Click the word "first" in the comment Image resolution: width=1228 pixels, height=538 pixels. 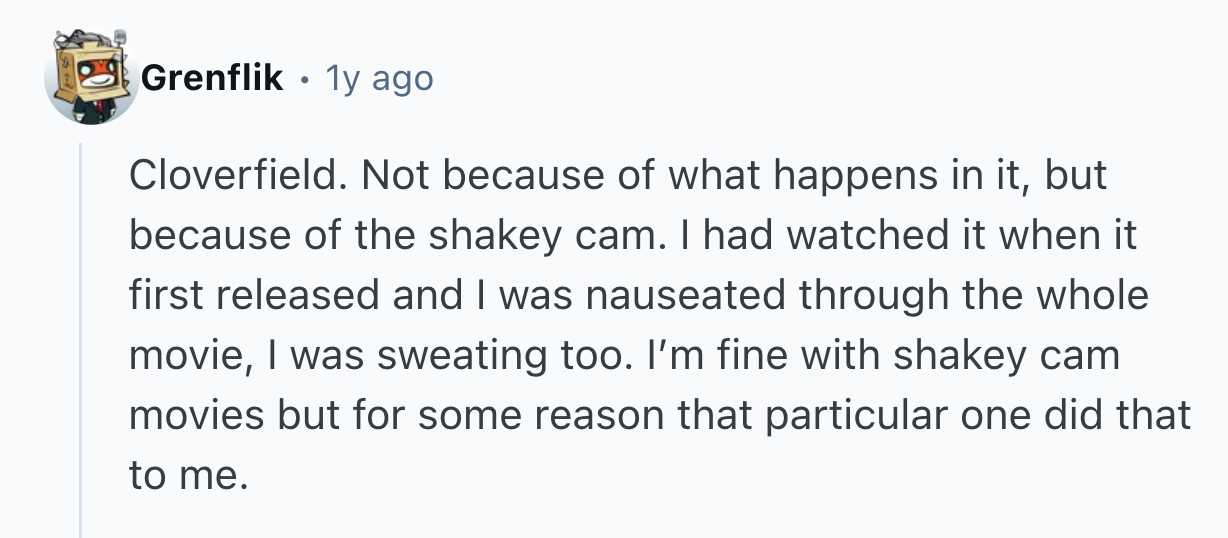click(x=163, y=296)
